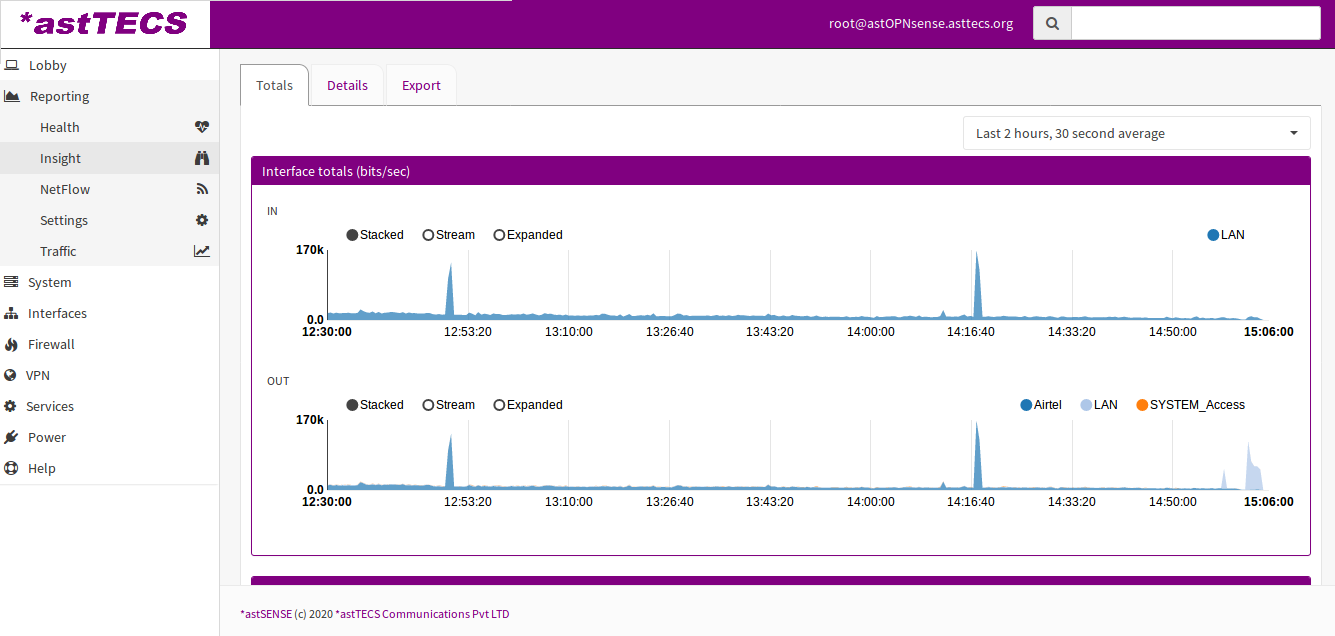Select Expanded mode for the OUT graph
Screen dimensions: 1335x636
500,405
